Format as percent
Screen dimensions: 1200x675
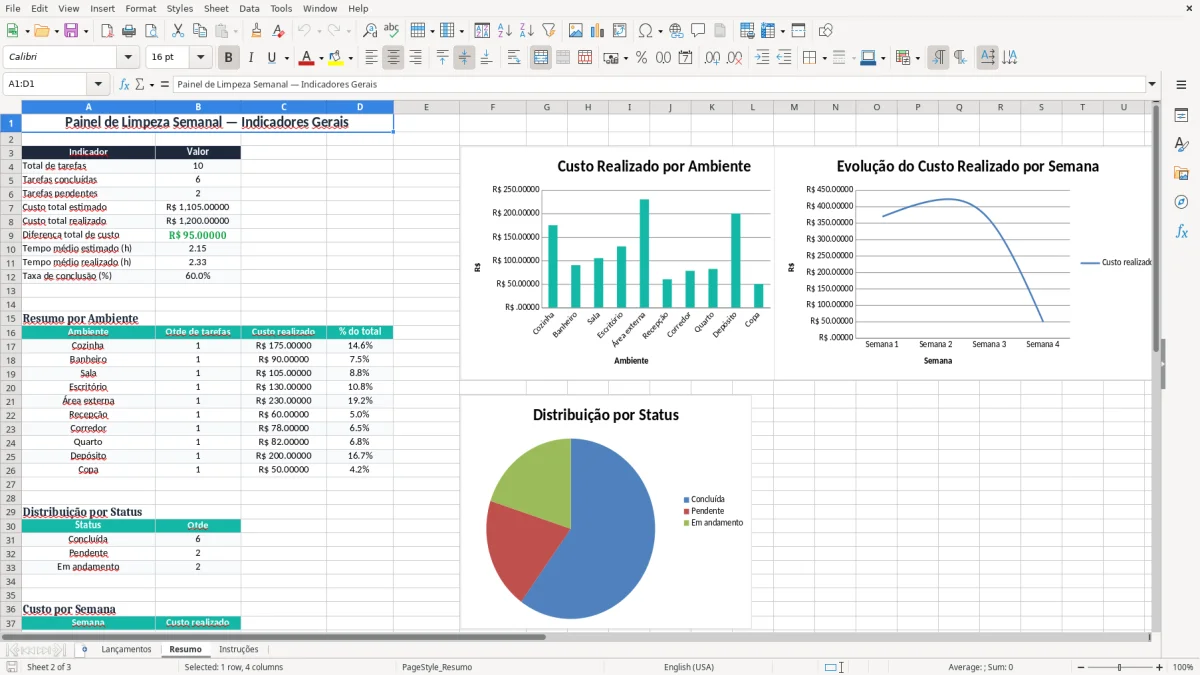(642, 58)
